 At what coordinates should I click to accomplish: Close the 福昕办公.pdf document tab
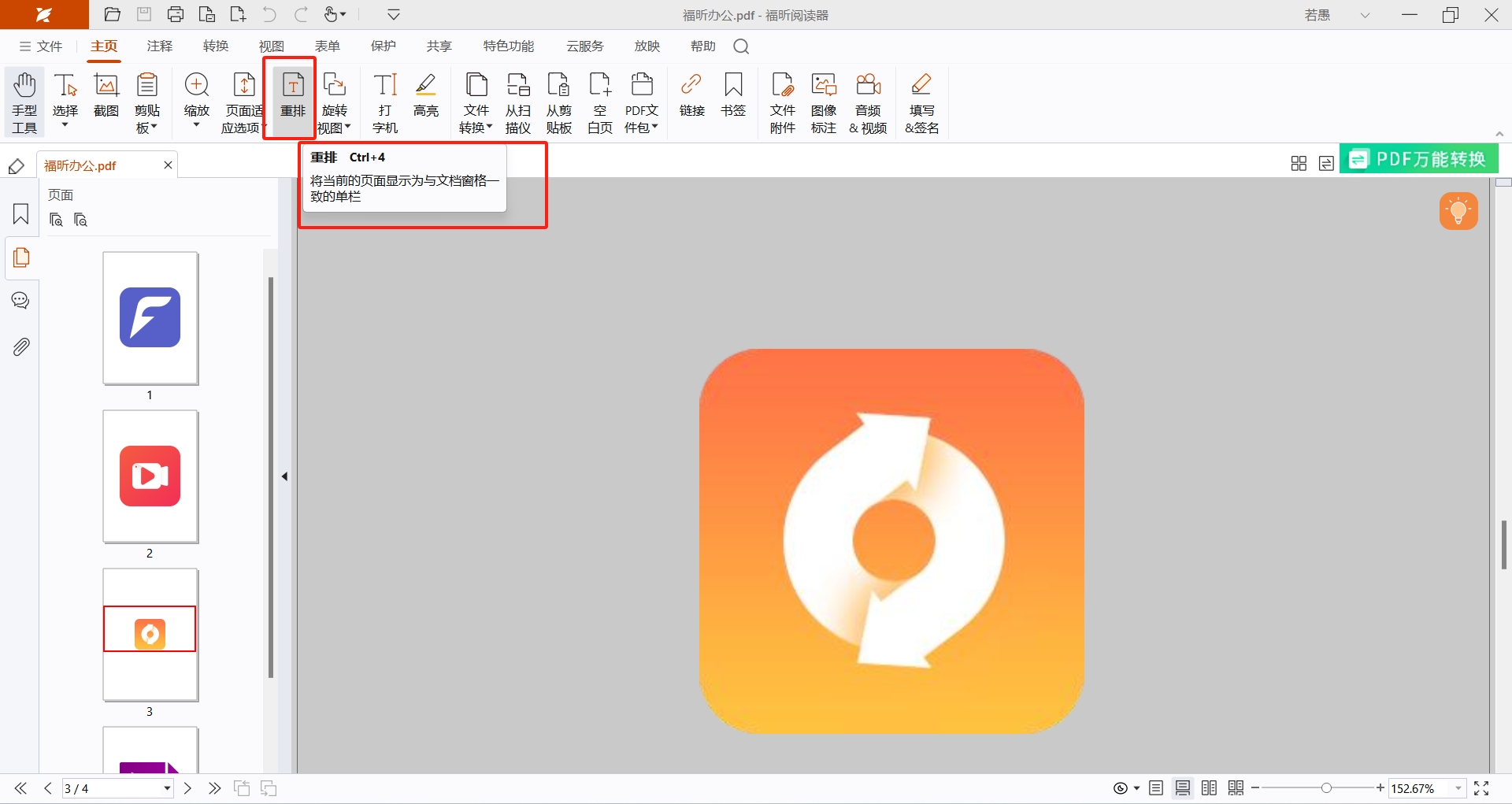pos(168,165)
